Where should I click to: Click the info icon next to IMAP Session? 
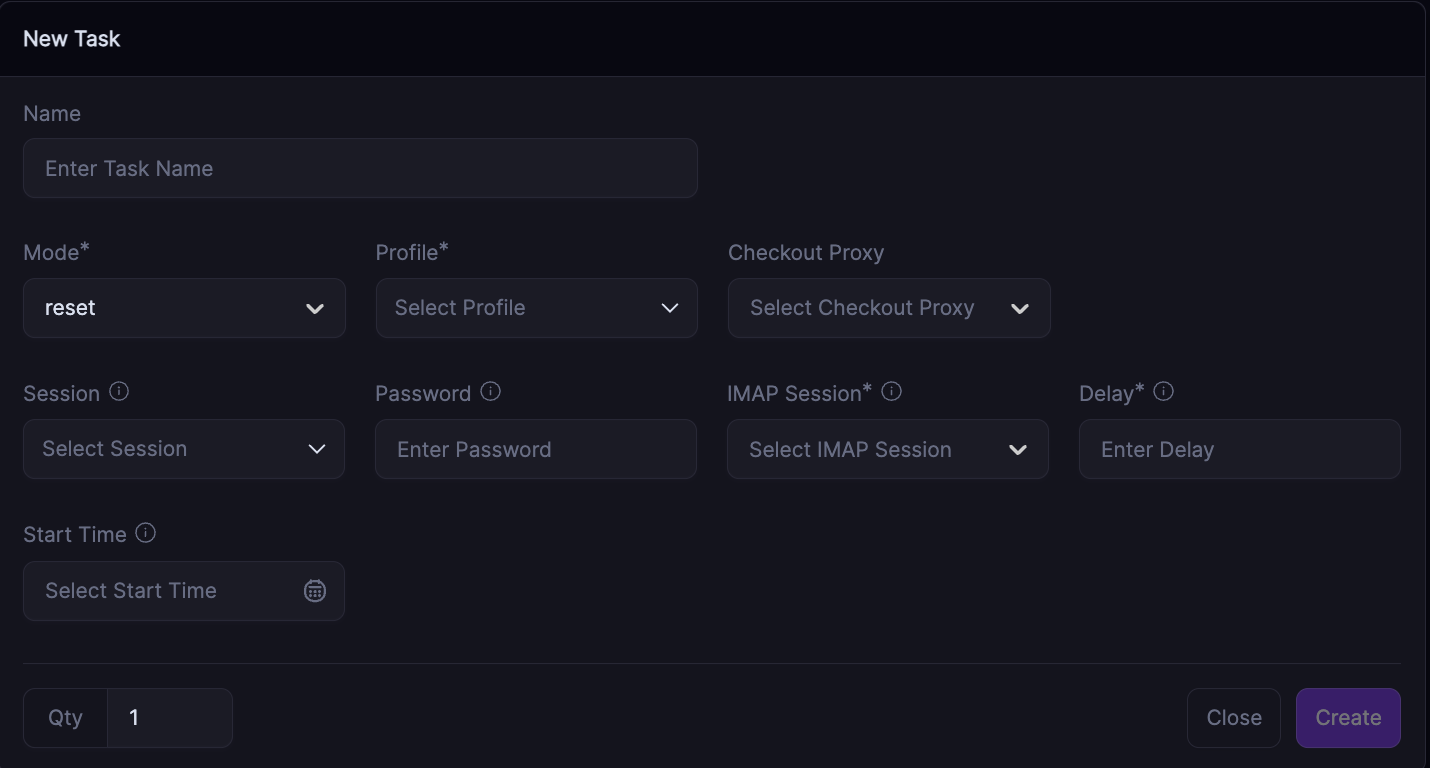(x=892, y=391)
